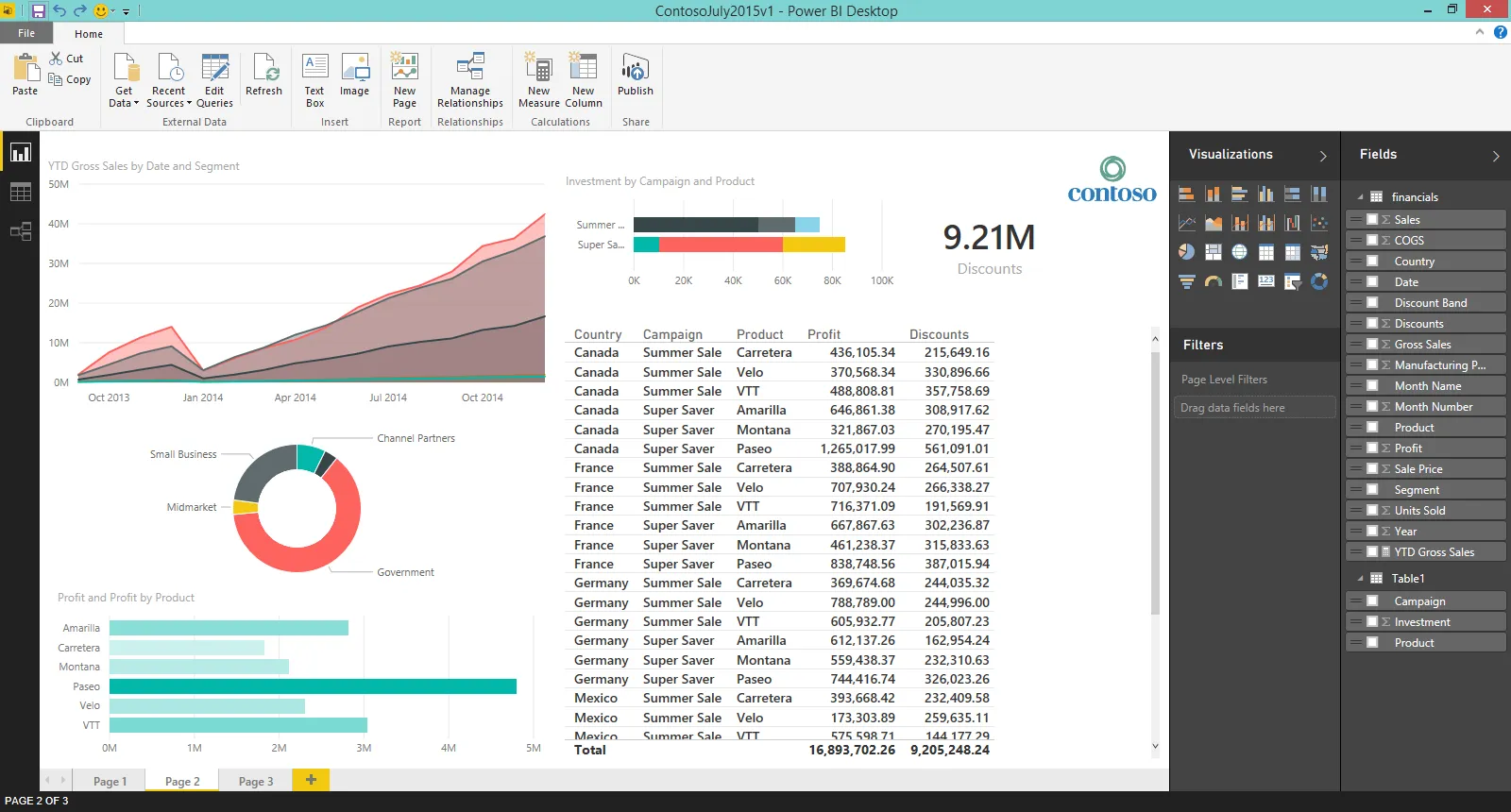This screenshot has width=1511, height=812.
Task: Select the gauge visualization icon
Action: click(1214, 281)
